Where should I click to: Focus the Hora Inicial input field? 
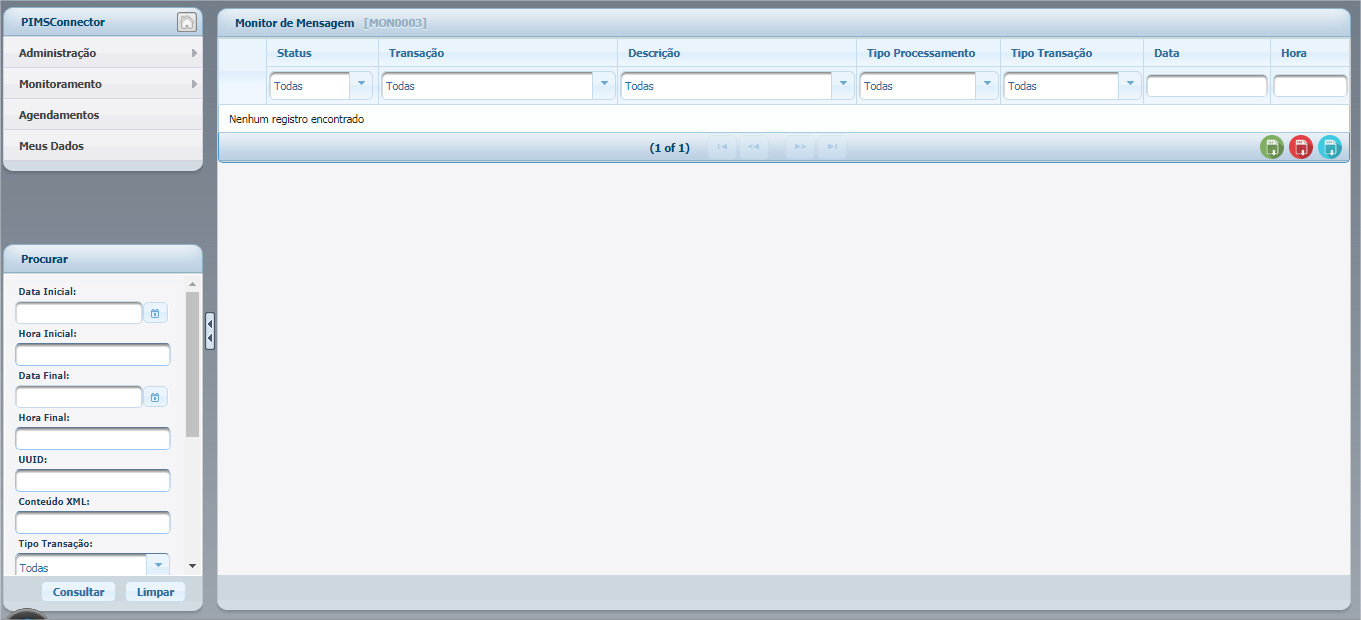click(93, 355)
